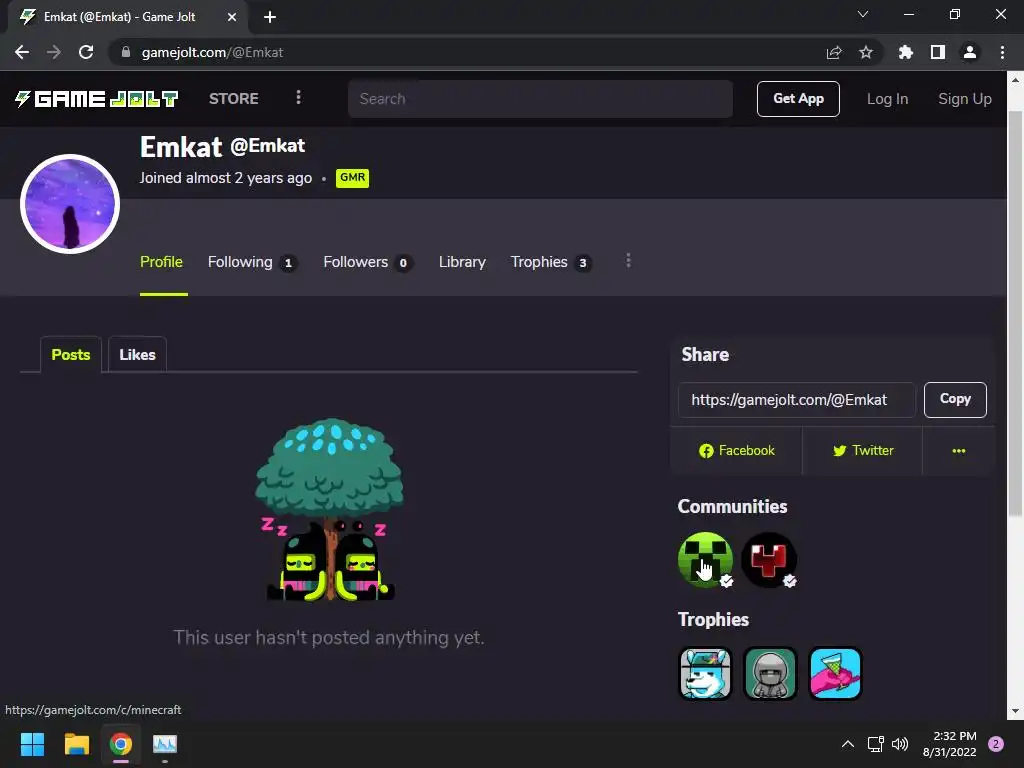Copy the profile share link
Screen dimensions: 1024x768
tap(955, 399)
